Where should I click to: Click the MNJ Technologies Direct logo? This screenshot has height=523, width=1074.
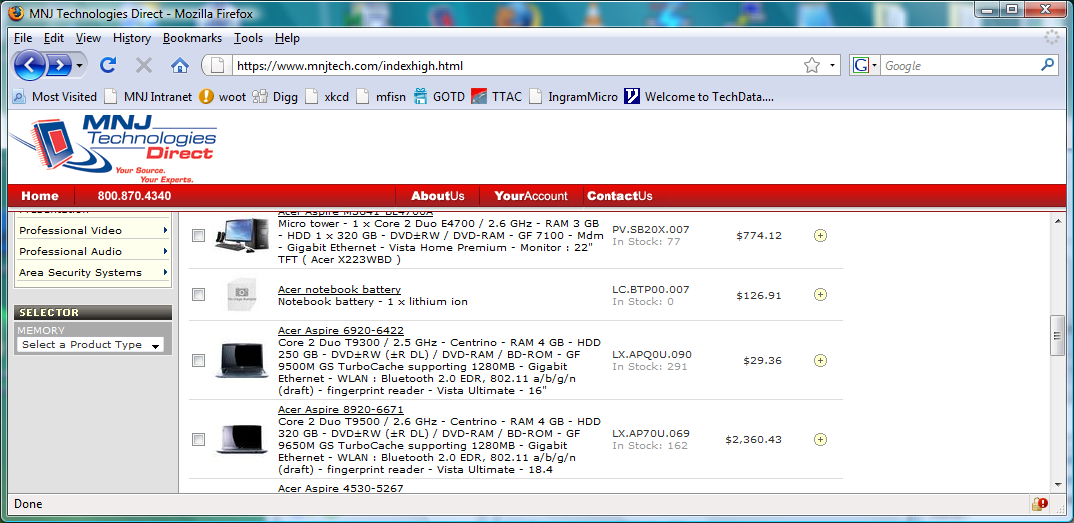(114, 149)
